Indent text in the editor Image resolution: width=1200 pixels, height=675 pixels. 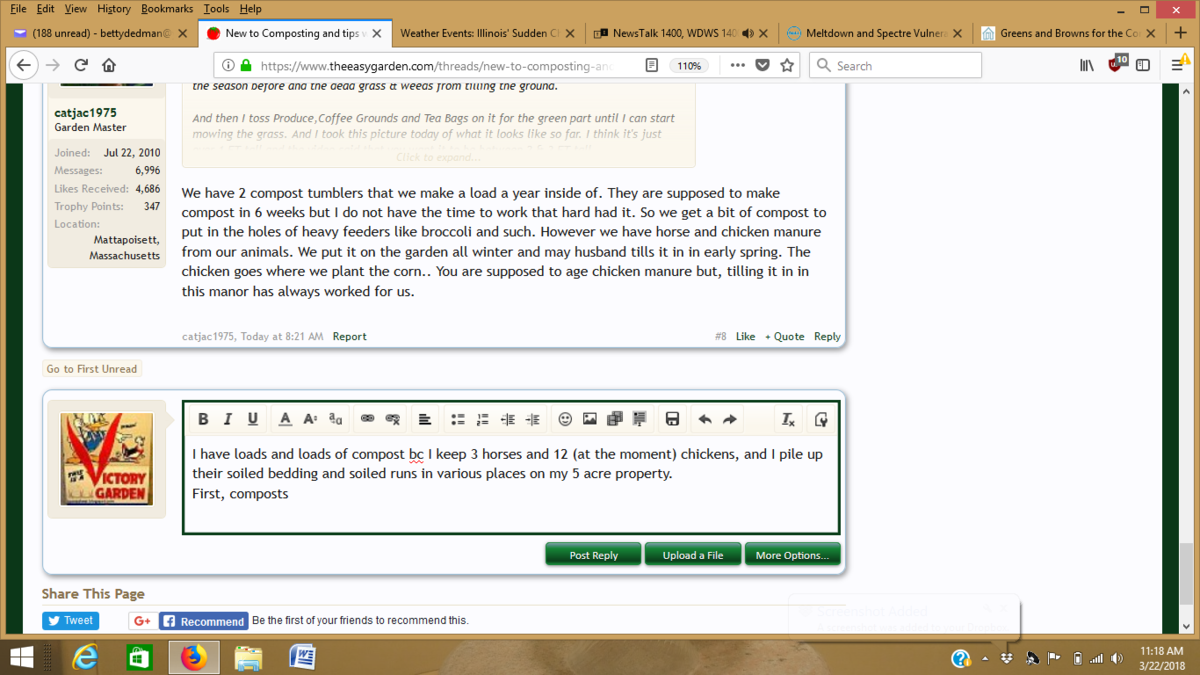tap(532, 419)
